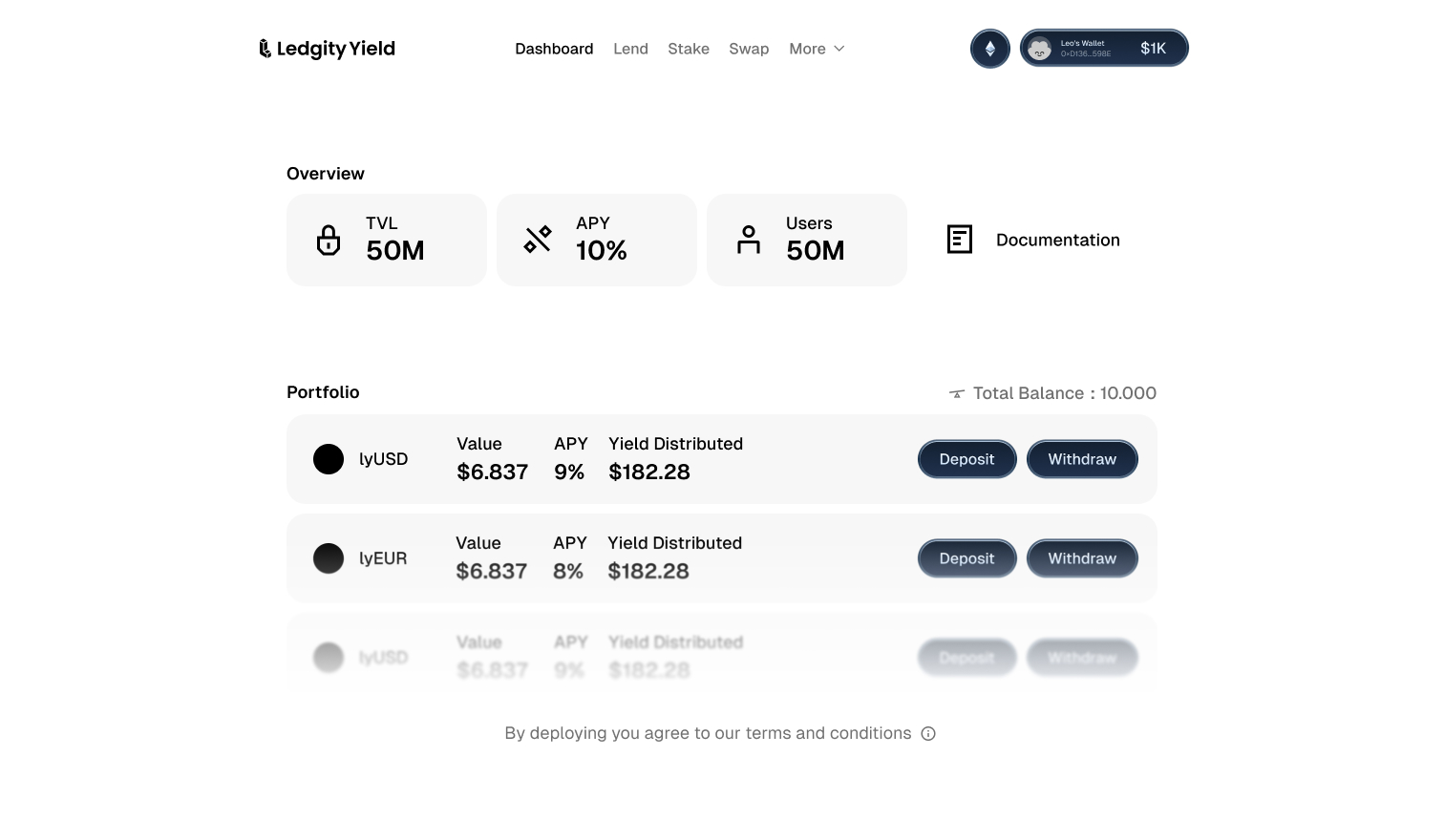
Task: Navigate to the Swap page
Action: pos(748,49)
